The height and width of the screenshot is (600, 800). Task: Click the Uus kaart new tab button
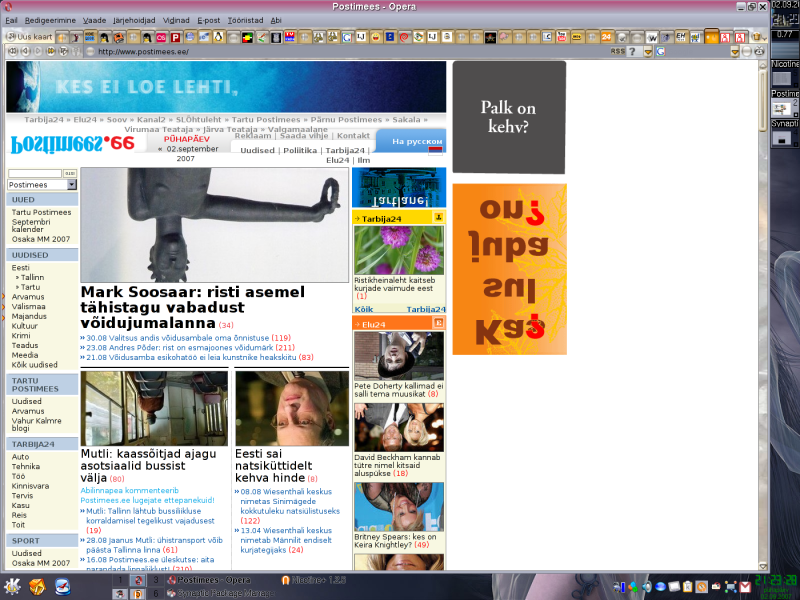[x=30, y=37]
